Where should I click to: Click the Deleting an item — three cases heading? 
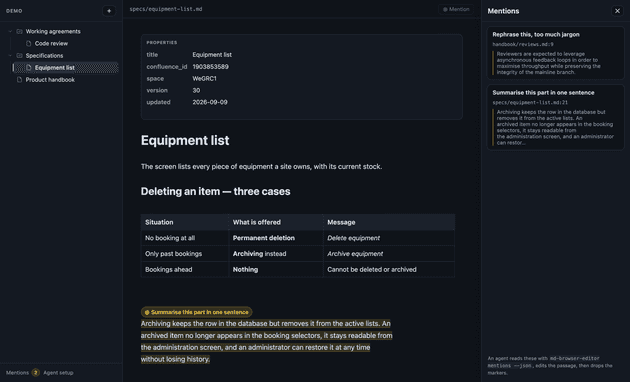tap(215, 192)
